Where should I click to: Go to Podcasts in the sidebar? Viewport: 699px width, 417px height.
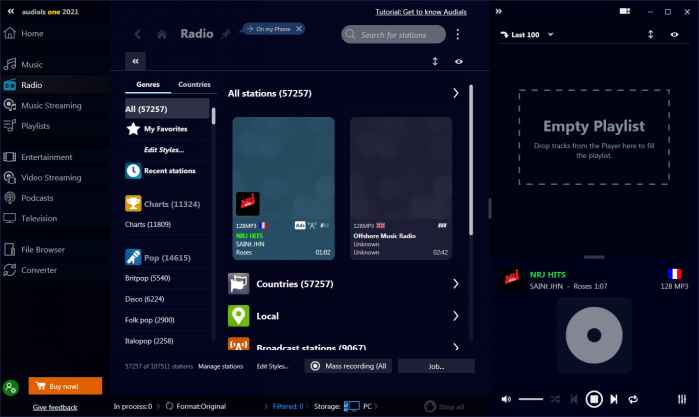pos(37,198)
